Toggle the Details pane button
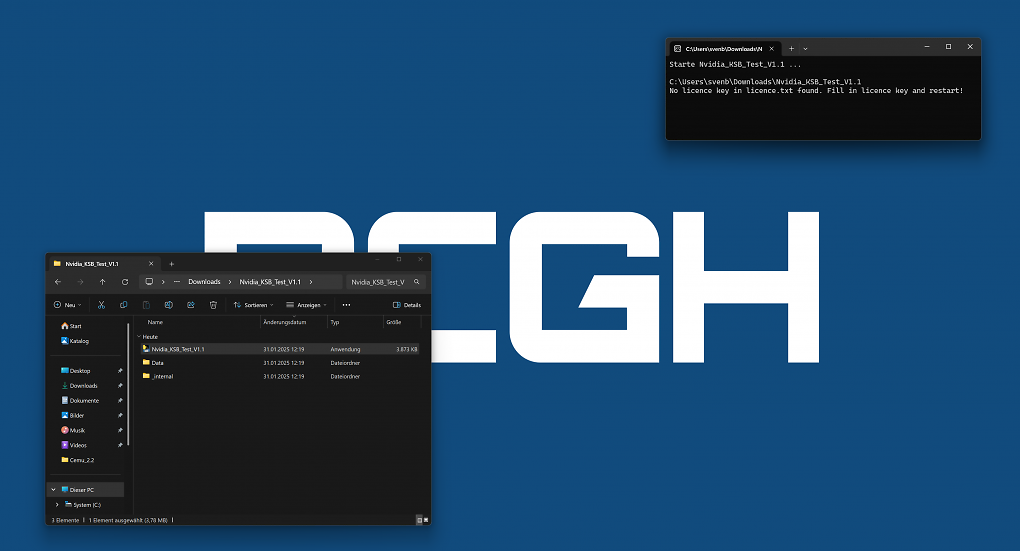This screenshot has width=1020, height=551. pyautogui.click(x=407, y=304)
